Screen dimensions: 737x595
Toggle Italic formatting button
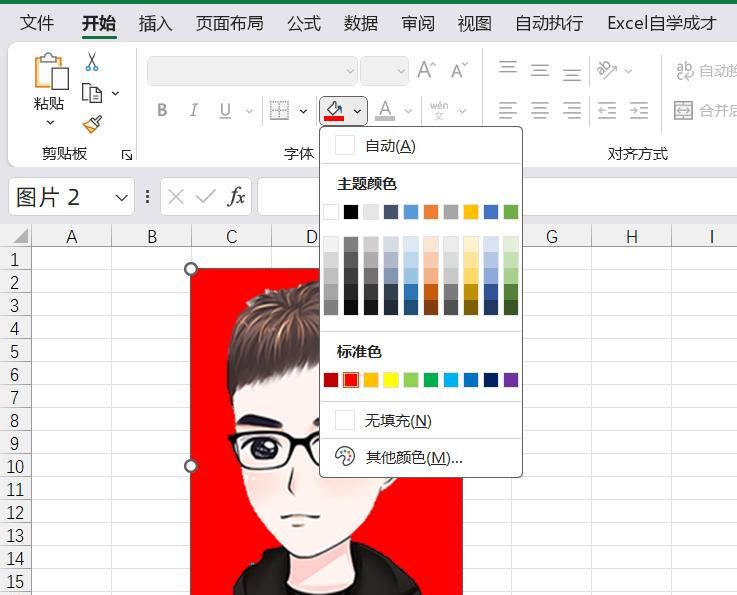[193, 111]
